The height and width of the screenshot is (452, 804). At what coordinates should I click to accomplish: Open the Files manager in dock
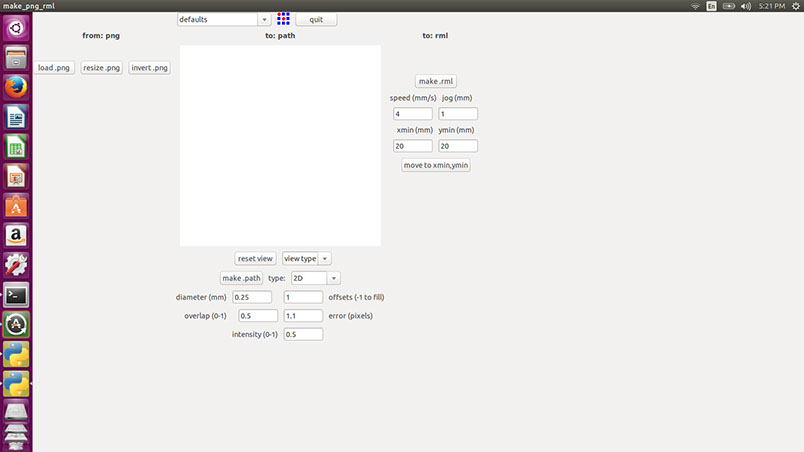coord(16,57)
